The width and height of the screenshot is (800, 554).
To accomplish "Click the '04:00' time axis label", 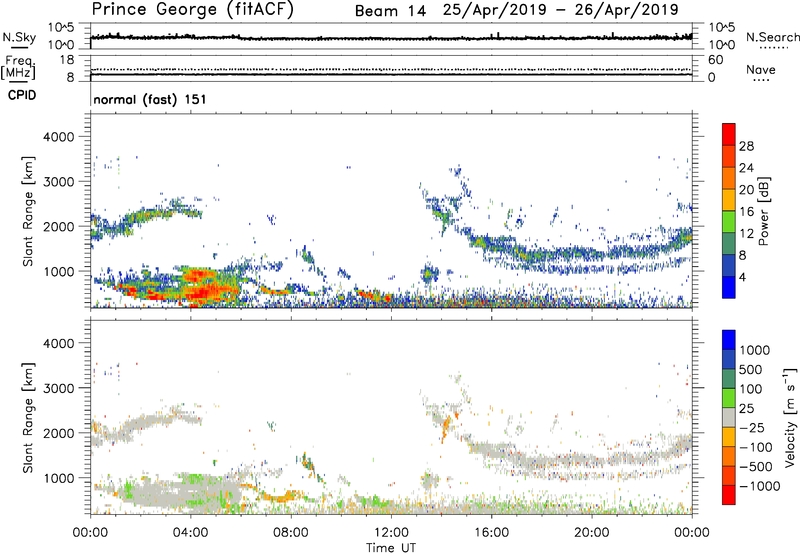I will click(190, 533).
